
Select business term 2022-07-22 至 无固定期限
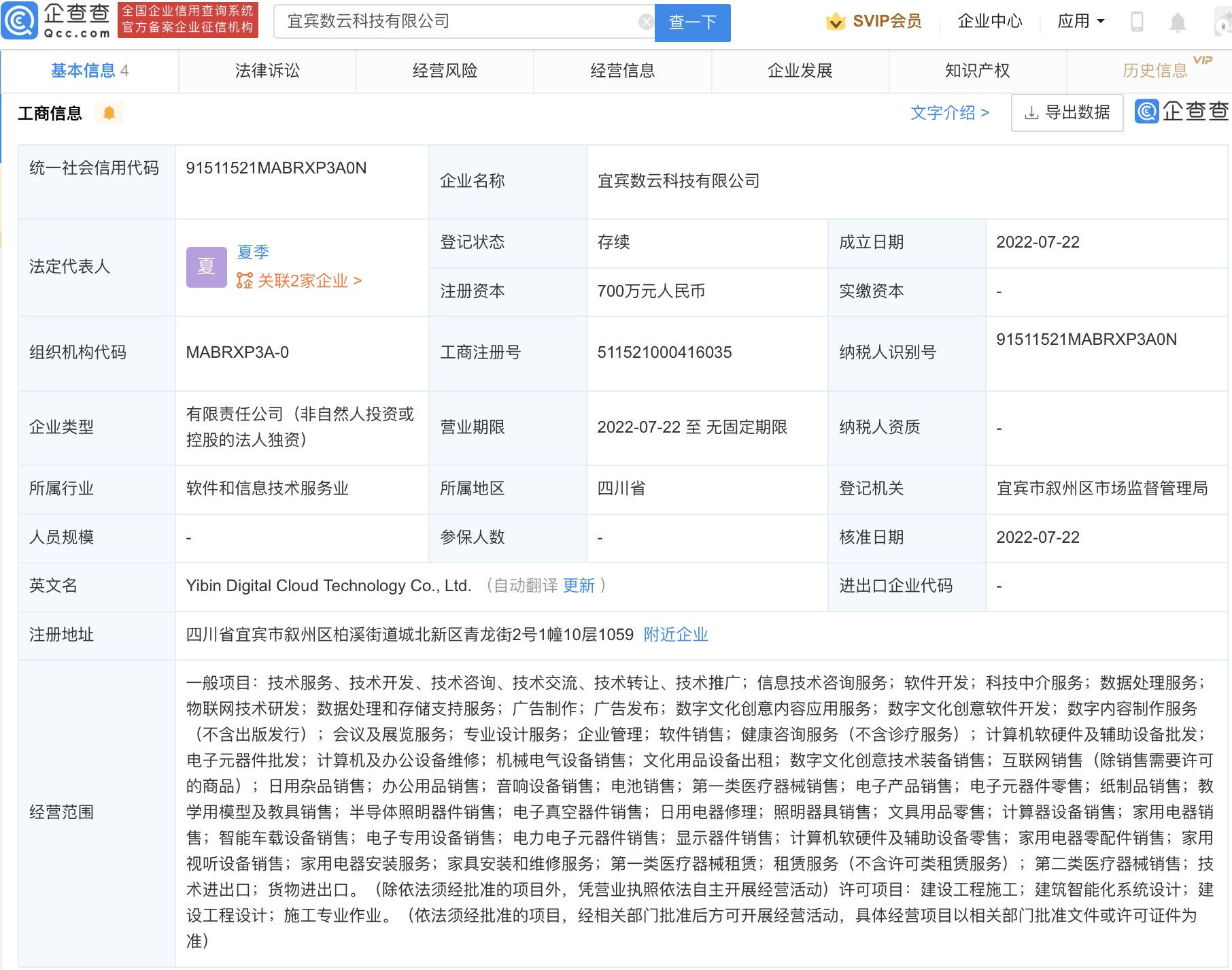tap(692, 427)
